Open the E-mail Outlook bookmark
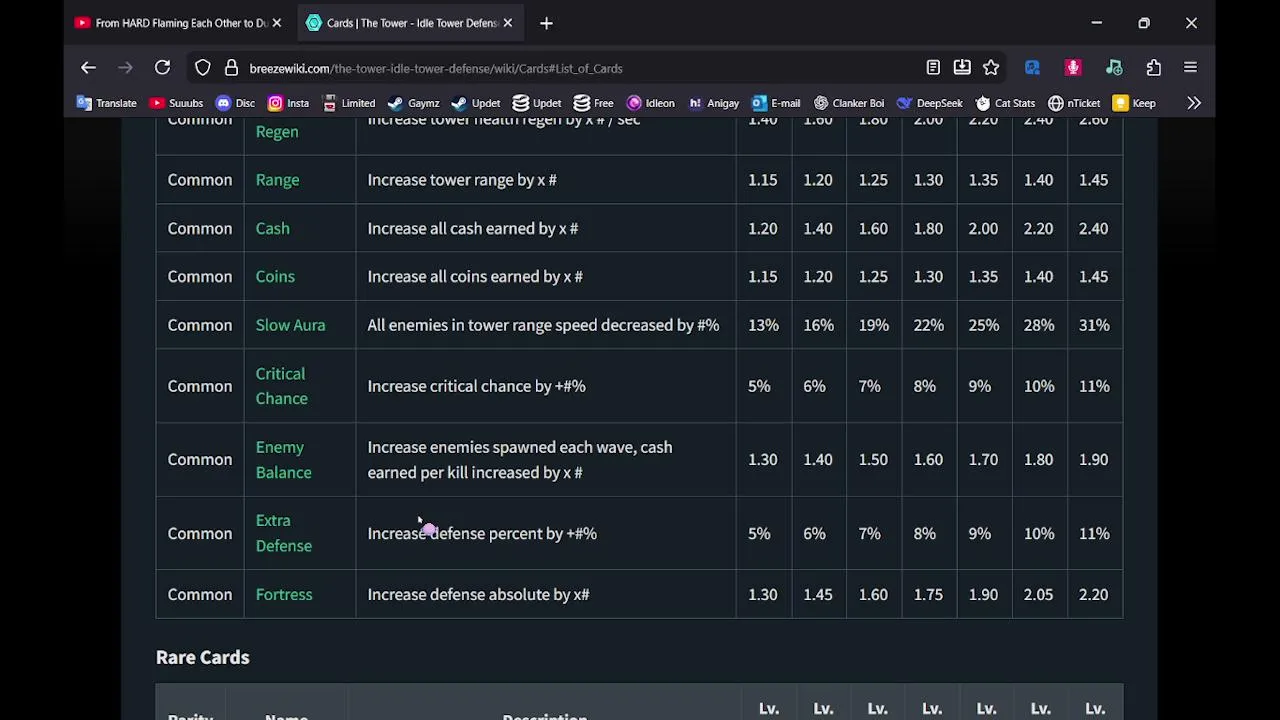Image resolution: width=1280 pixels, height=720 pixels. click(776, 103)
